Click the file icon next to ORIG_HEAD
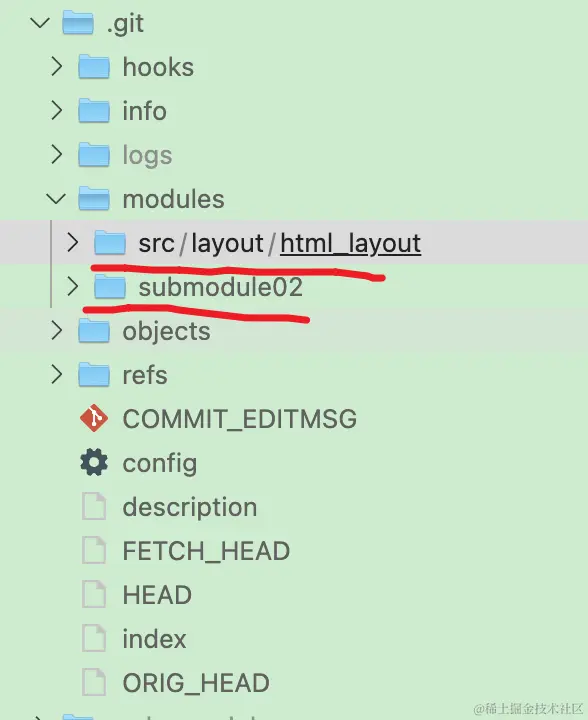This screenshot has height=720, width=588. coord(94,682)
